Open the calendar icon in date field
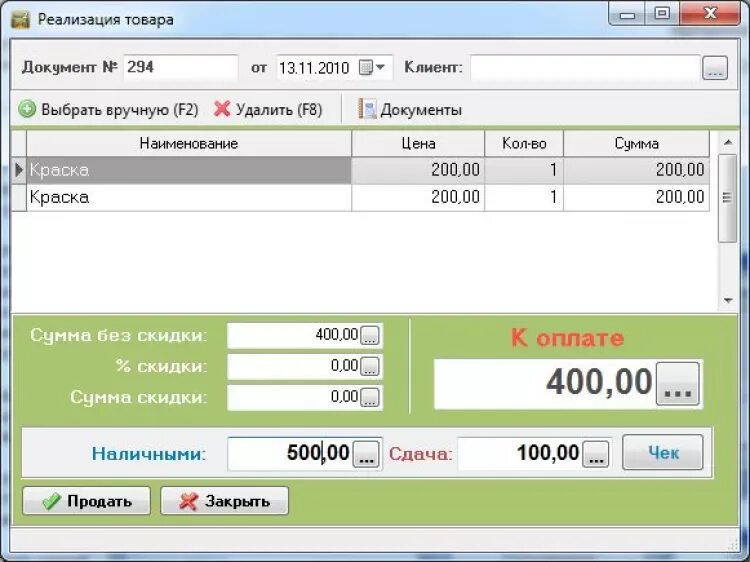The width and height of the screenshot is (750, 562). [x=366, y=67]
